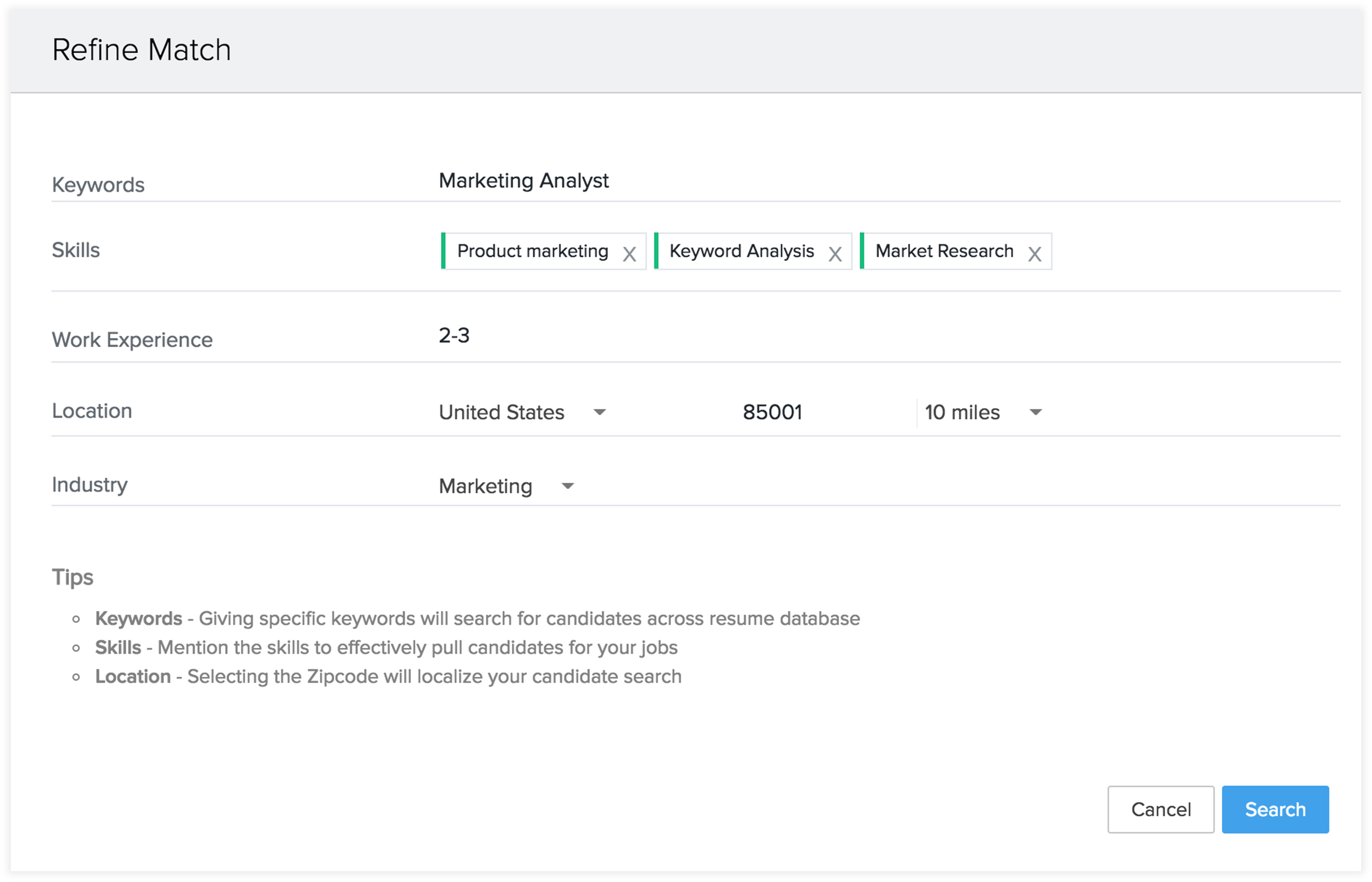Remove the Product marketing skill tag

[x=629, y=254]
